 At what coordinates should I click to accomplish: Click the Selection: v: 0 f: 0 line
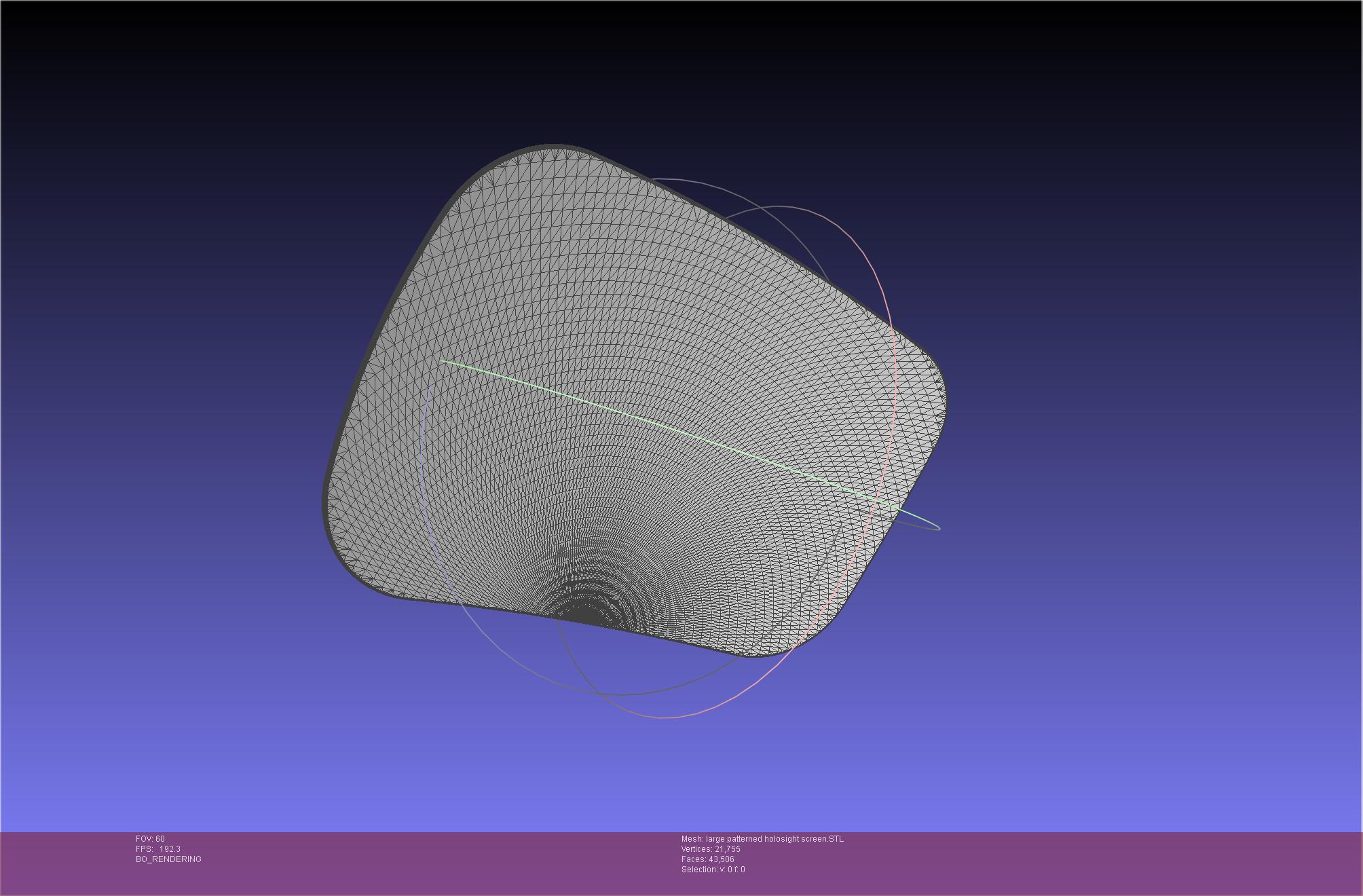pos(713,870)
